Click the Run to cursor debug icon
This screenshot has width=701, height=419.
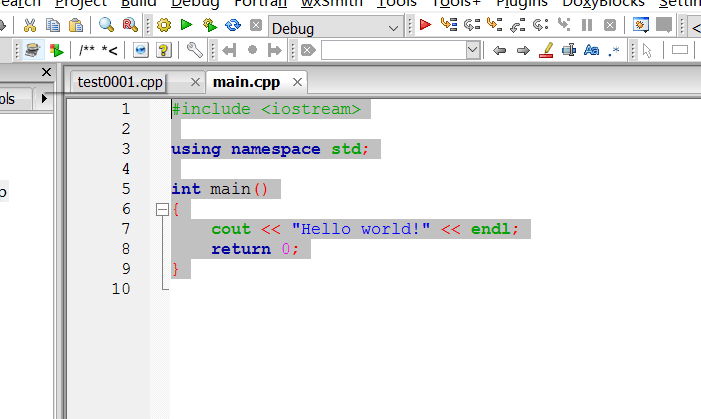point(449,25)
